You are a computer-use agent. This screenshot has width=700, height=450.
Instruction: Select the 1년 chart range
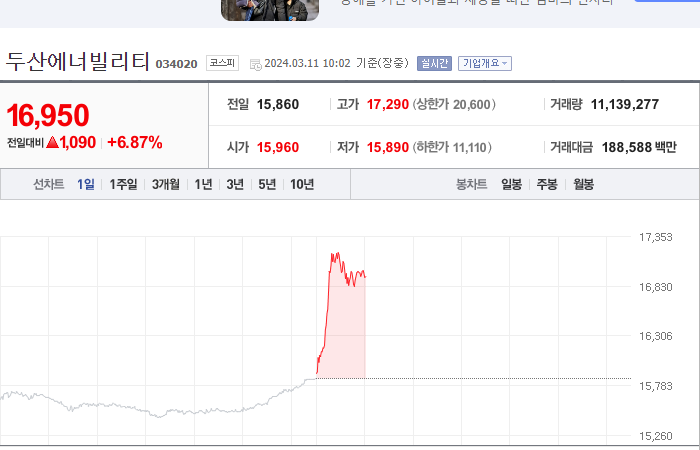[203, 184]
